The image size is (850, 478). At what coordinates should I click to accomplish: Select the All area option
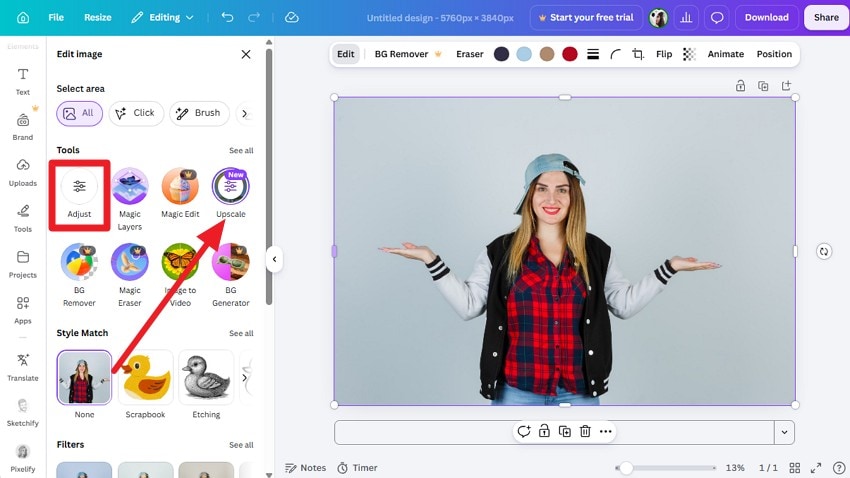click(x=79, y=113)
